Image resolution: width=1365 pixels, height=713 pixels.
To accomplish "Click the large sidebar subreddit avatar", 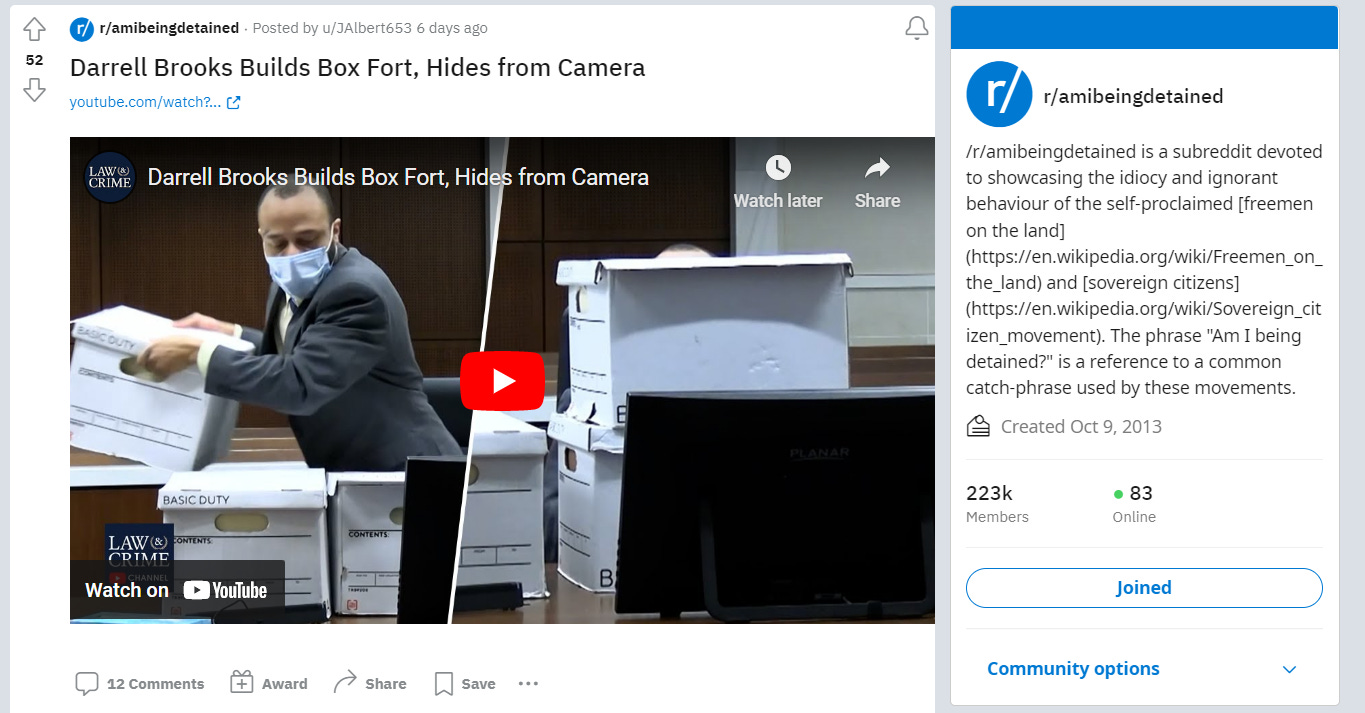I will [999, 95].
